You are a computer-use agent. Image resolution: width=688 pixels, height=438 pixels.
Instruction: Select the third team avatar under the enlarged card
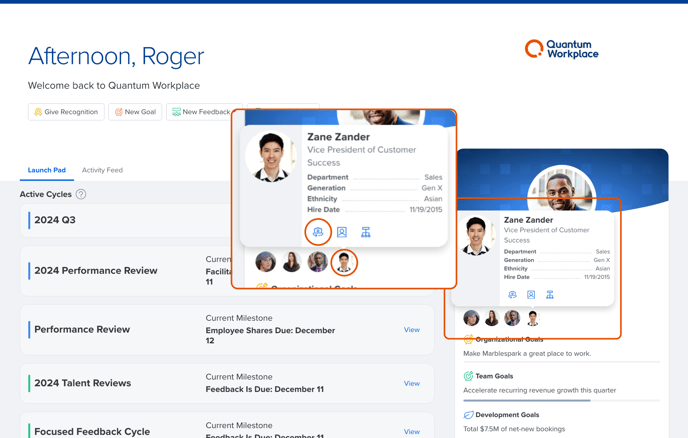318,262
